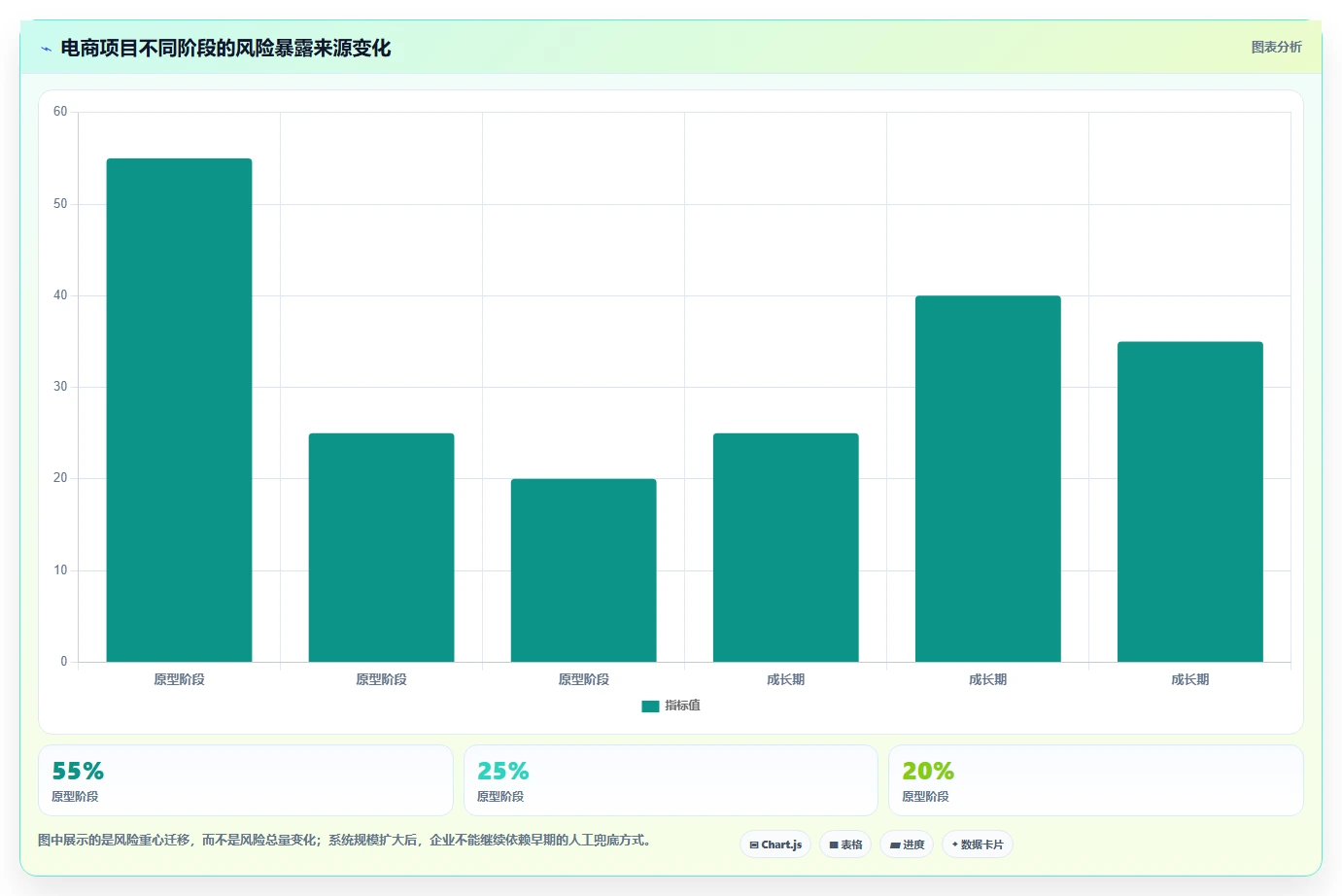
Task: Click the 原型阶段 axis label under the 20 bar
Action: point(583,679)
